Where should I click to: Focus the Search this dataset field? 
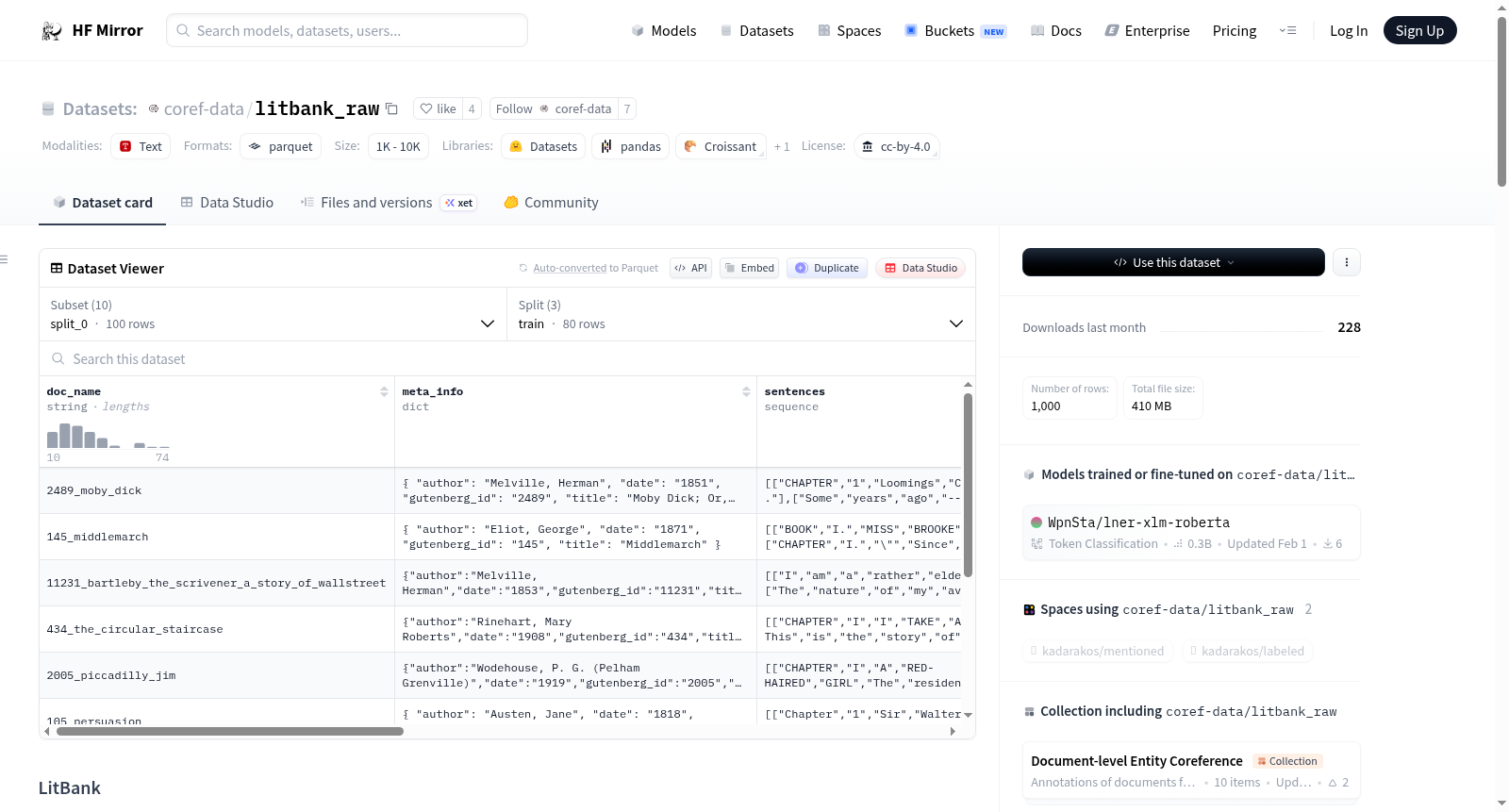pyautogui.click(x=507, y=358)
